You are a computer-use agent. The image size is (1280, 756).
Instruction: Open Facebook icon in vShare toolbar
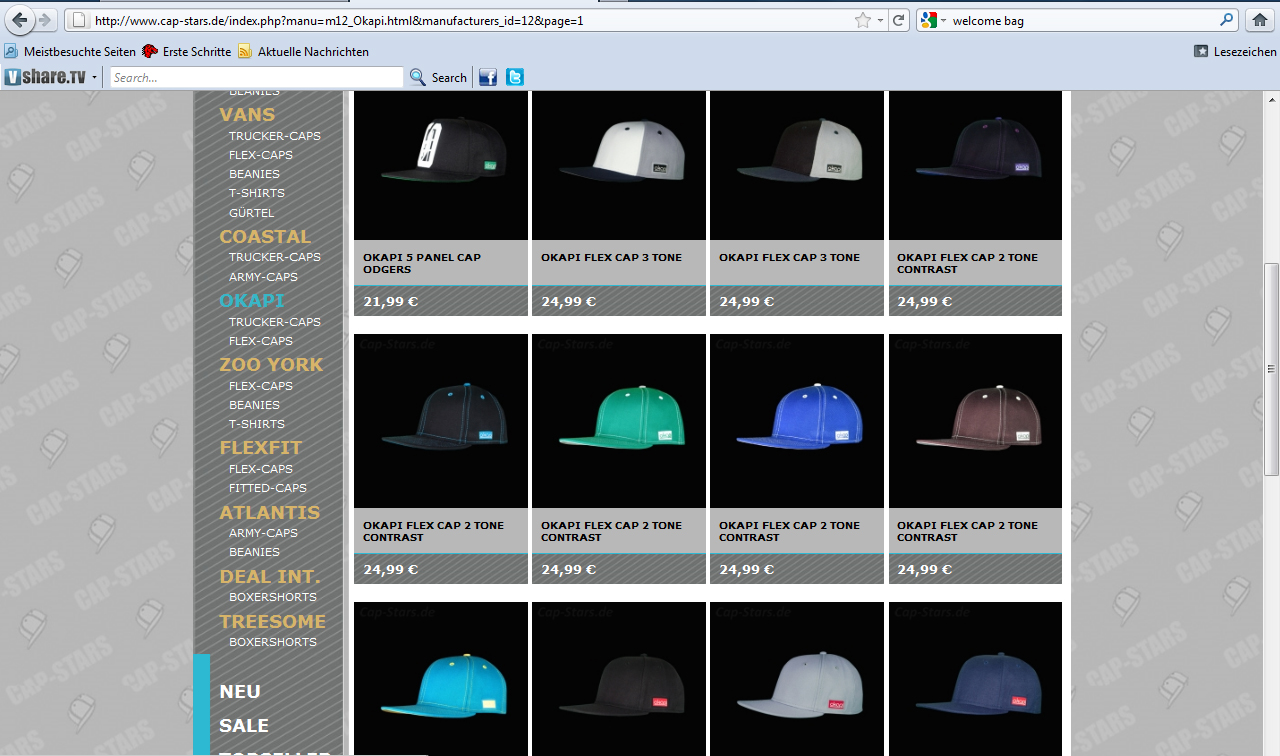pyautogui.click(x=488, y=77)
